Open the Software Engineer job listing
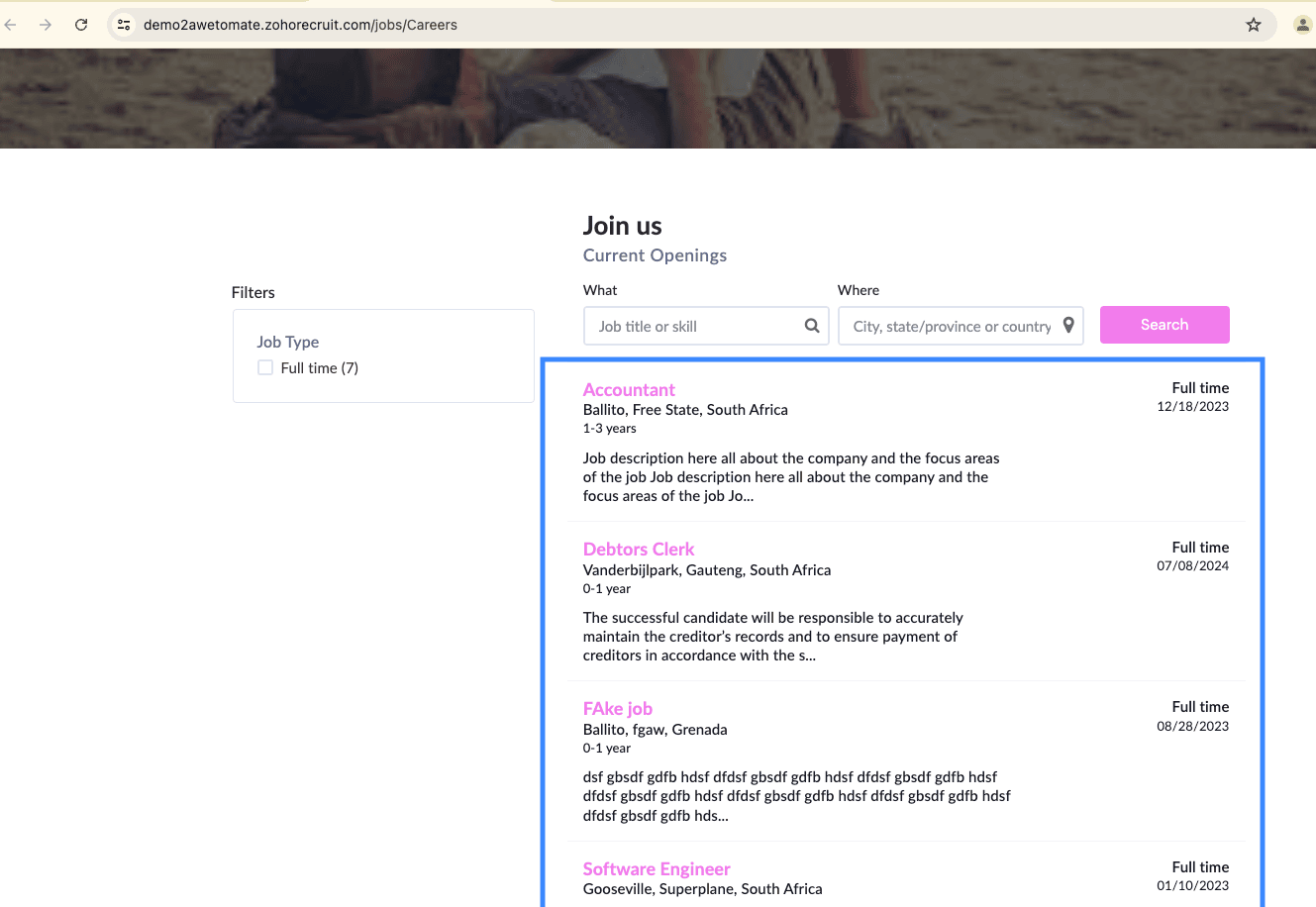The width and height of the screenshot is (1316, 907). click(x=657, y=869)
